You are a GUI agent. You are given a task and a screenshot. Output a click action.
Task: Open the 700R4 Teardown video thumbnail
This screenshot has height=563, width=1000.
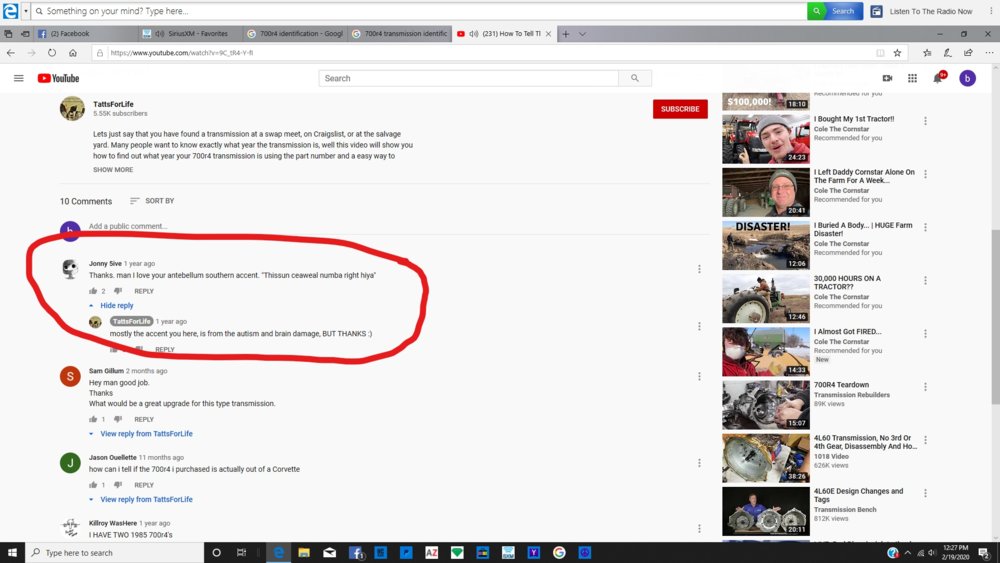tap(765, 405)
